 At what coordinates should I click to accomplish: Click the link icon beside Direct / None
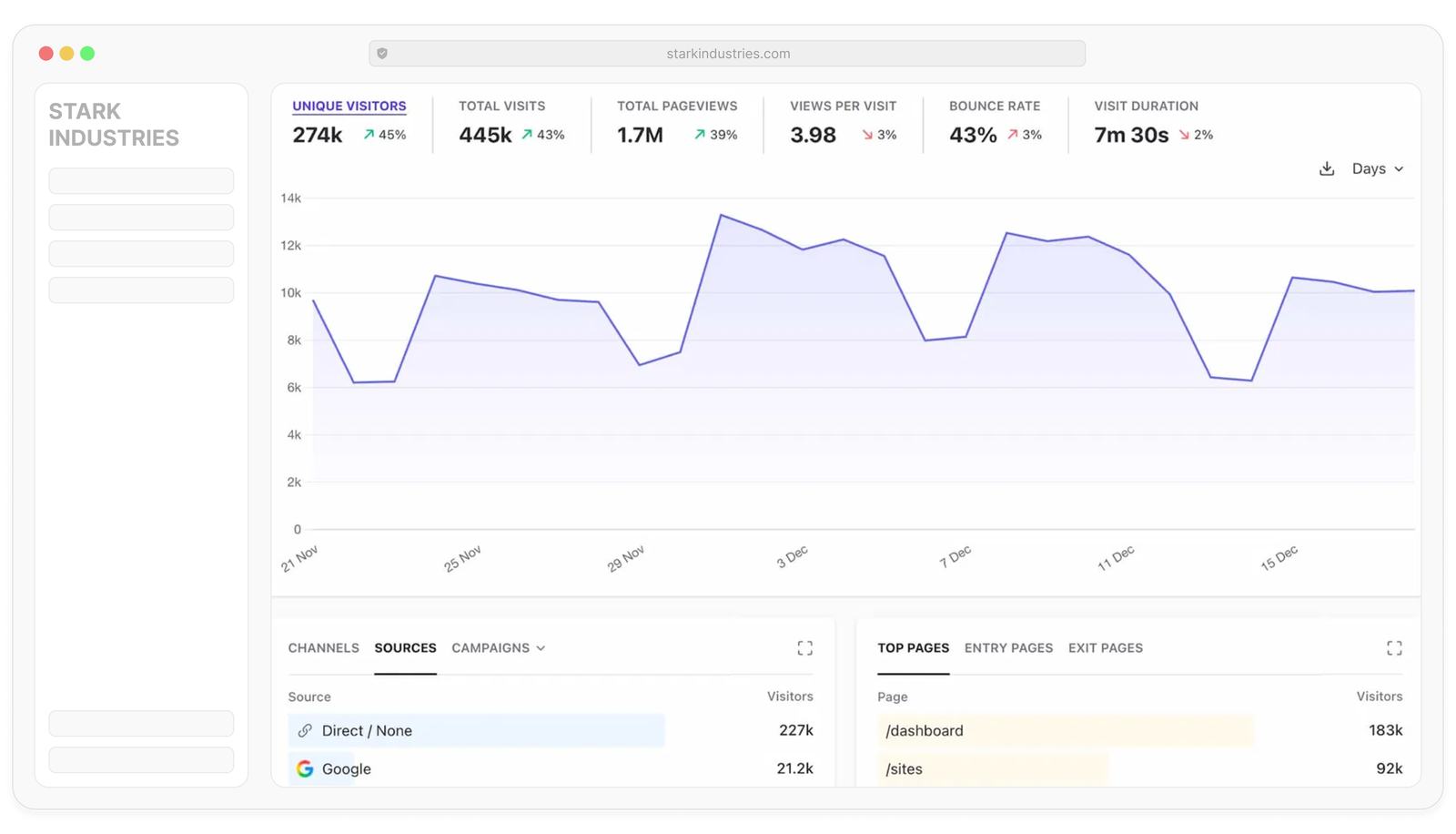(303, 730)
